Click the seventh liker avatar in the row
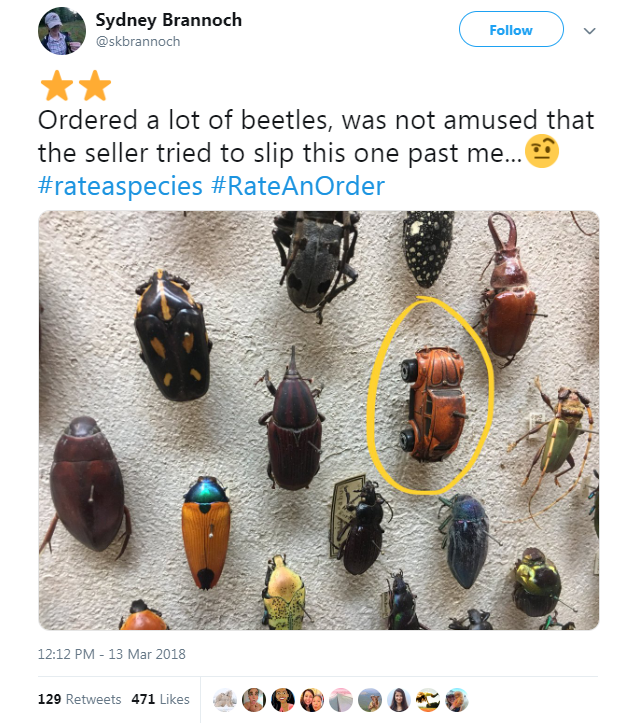 point(398,699)
